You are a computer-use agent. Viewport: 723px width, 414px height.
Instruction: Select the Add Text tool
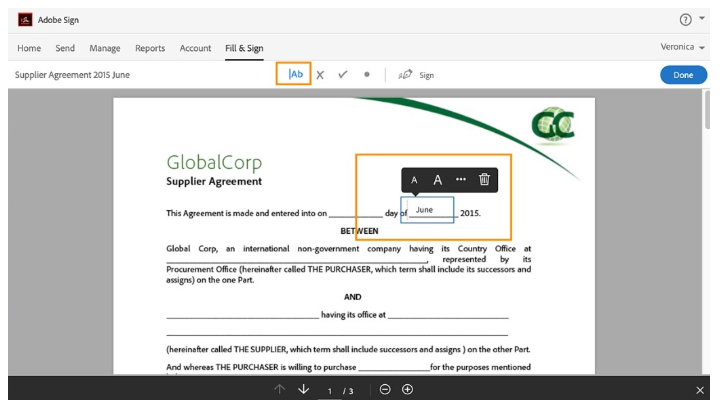294,75
